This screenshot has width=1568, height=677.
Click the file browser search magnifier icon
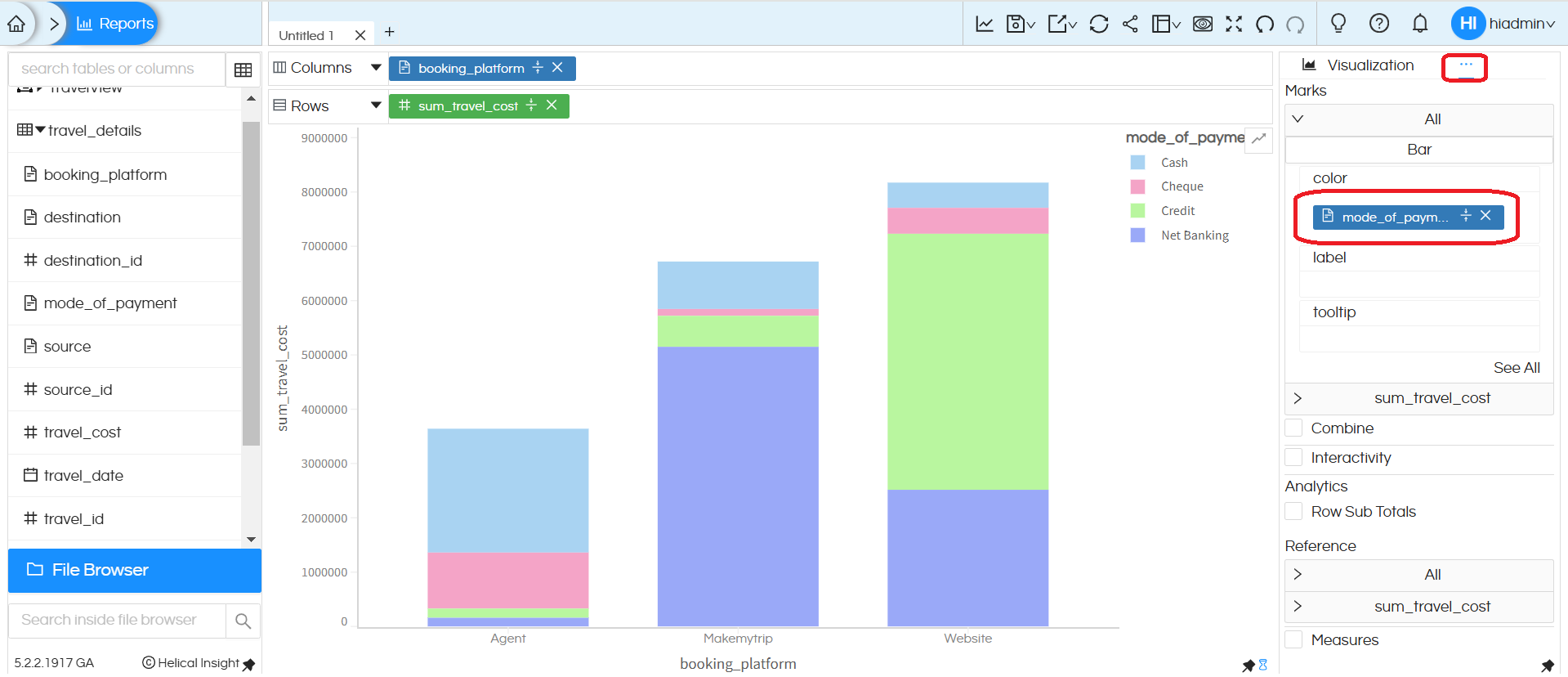(x=243, y=621)
